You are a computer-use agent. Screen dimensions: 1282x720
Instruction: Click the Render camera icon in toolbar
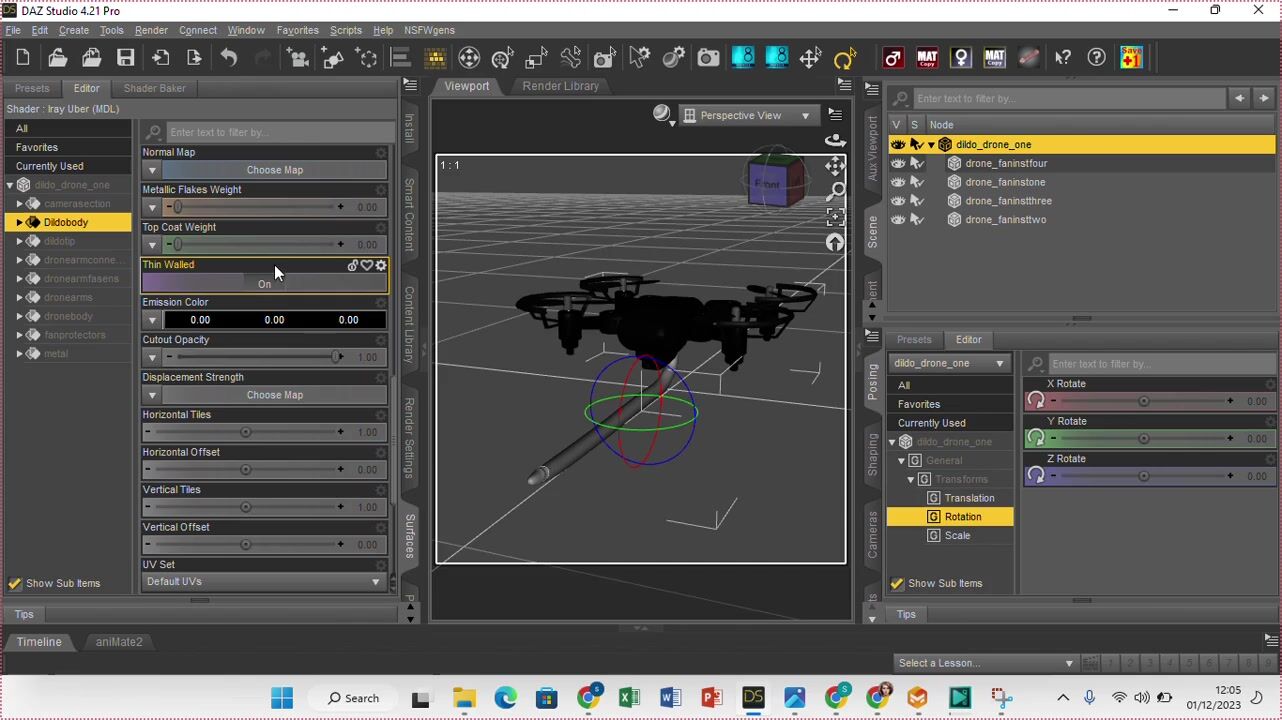click(708, 58)
